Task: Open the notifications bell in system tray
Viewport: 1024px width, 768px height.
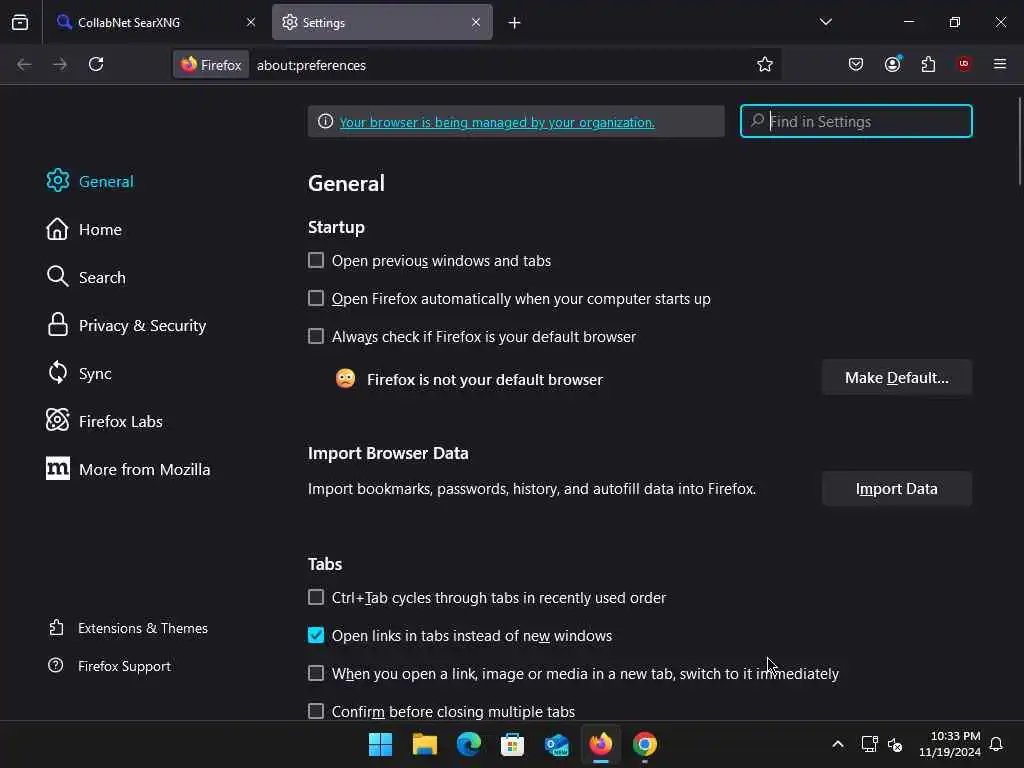Action: (x=996, y=744)
